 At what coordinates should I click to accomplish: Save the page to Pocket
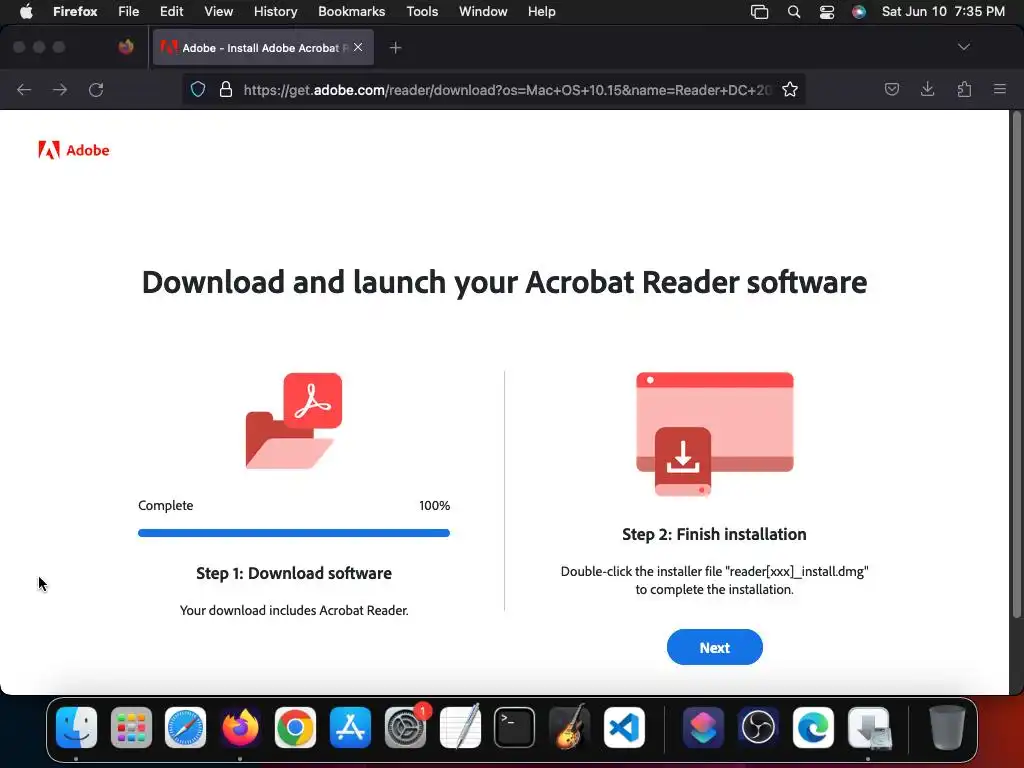tap(891, 89)
